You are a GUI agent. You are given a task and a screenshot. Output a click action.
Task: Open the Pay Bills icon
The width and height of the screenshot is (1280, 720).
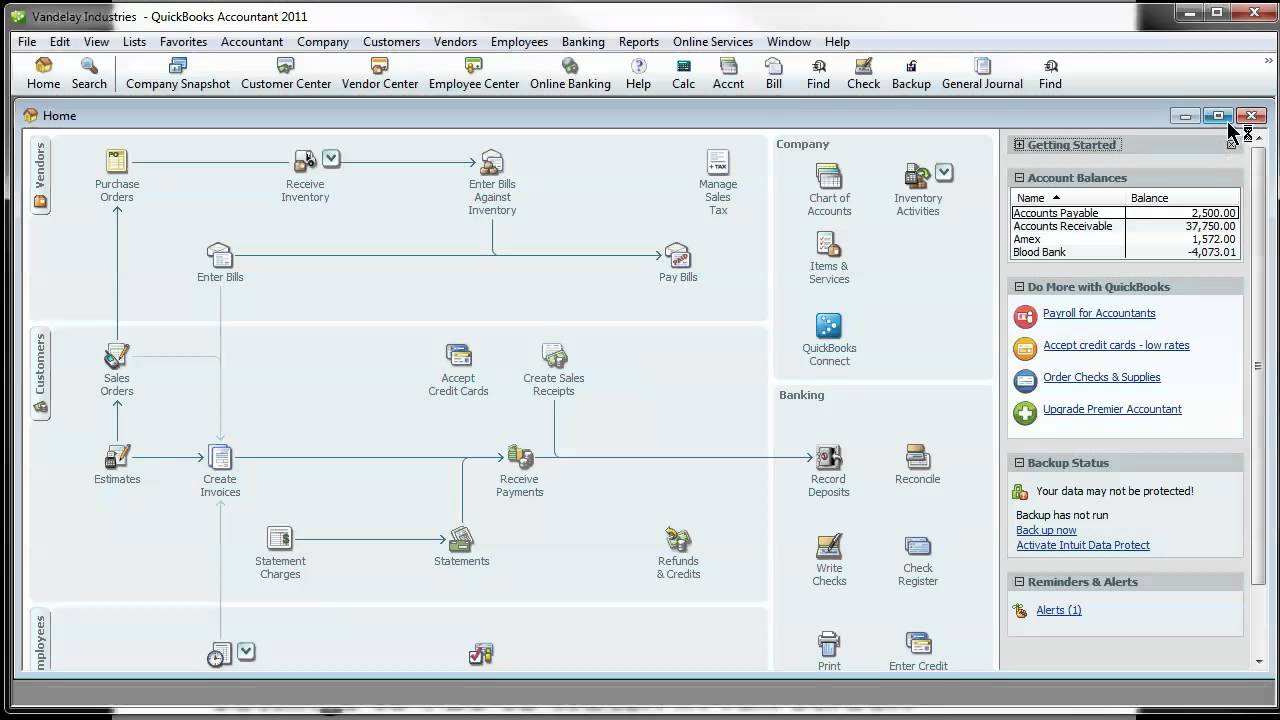[x=678, y=255]
